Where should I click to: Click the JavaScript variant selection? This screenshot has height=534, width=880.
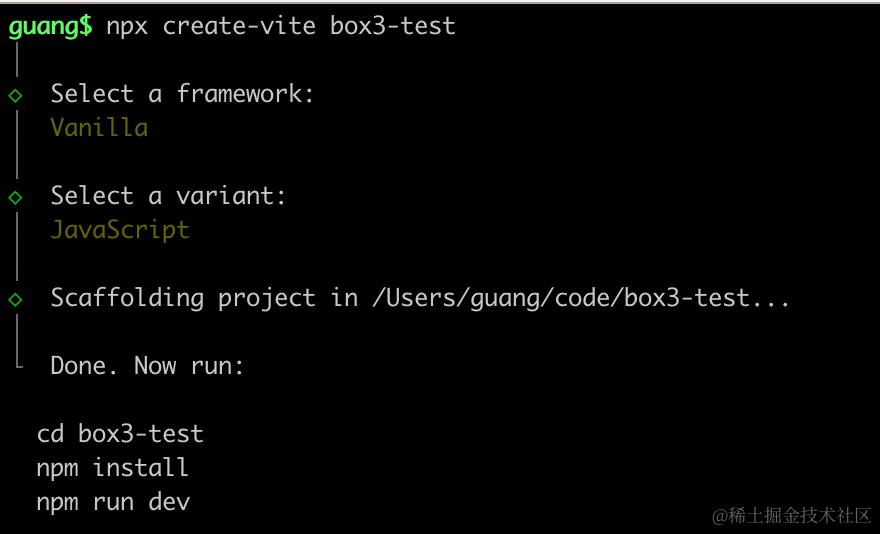point(120,230)
